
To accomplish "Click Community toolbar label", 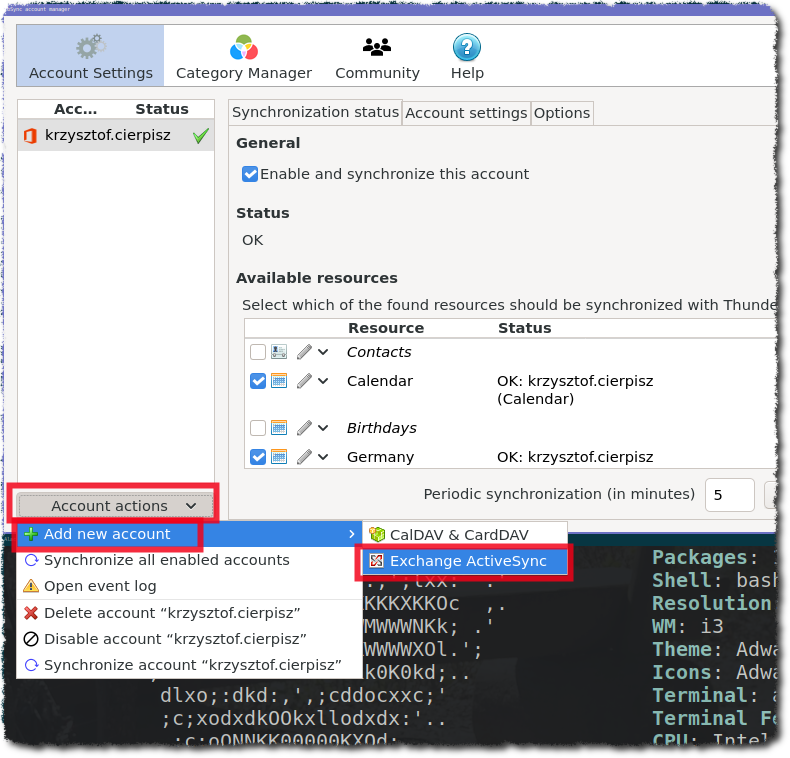I will [377, 73].
